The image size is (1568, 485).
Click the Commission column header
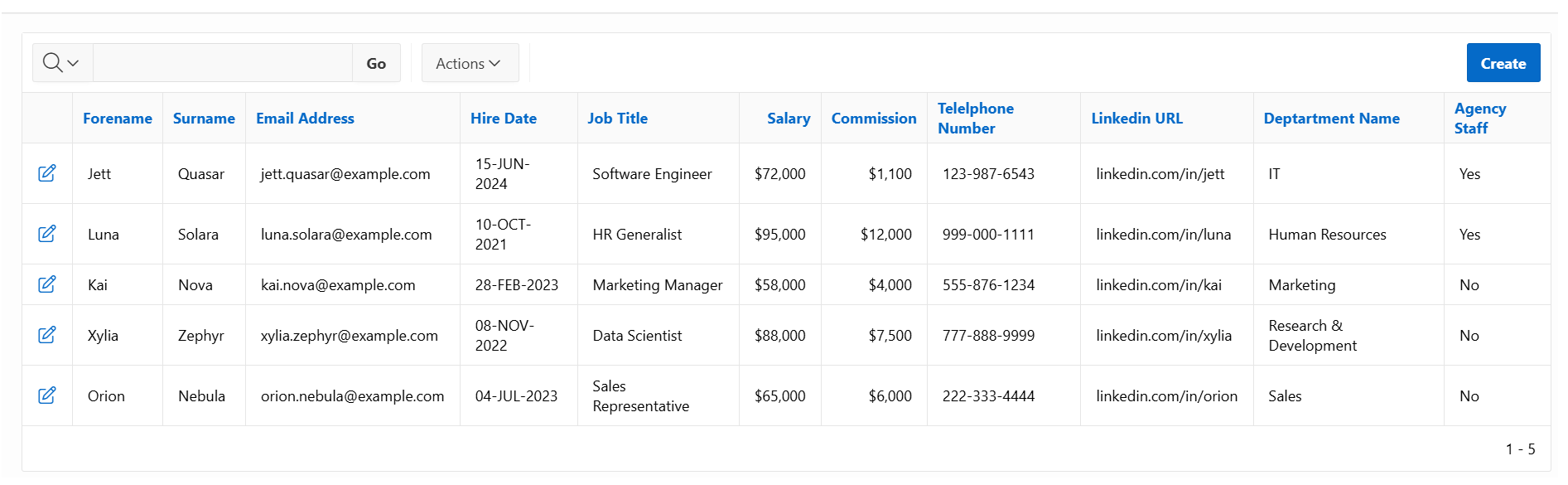[x=874, y=119]
